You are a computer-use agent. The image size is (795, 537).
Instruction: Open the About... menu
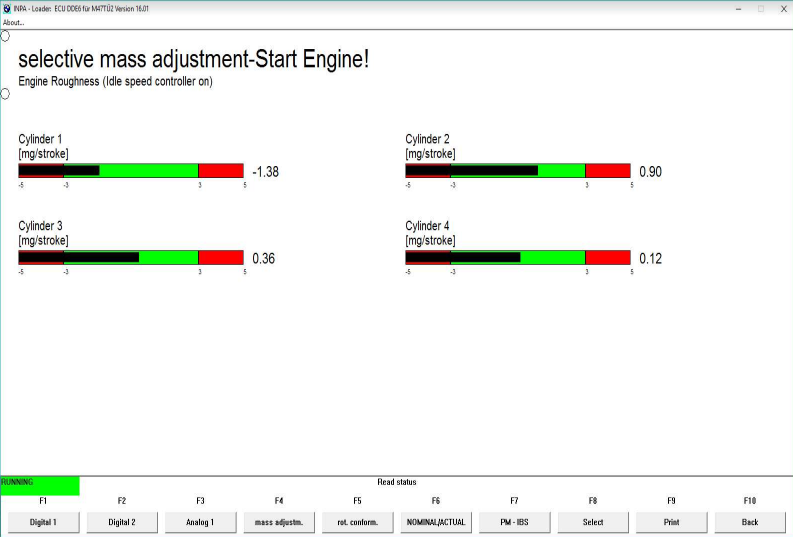(x=14, y=22)
